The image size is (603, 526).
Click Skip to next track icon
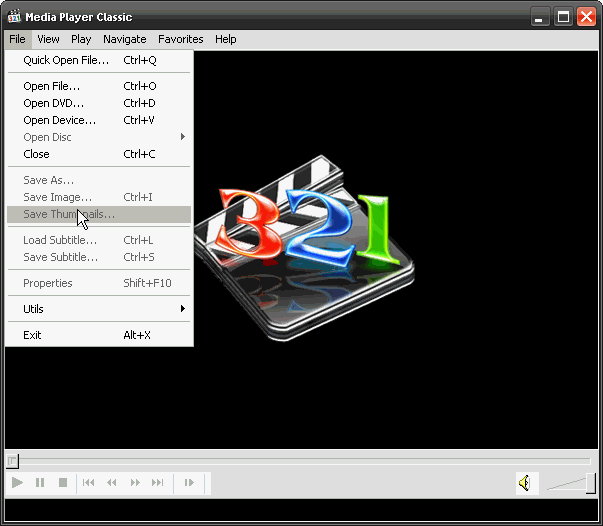(157, 482)
